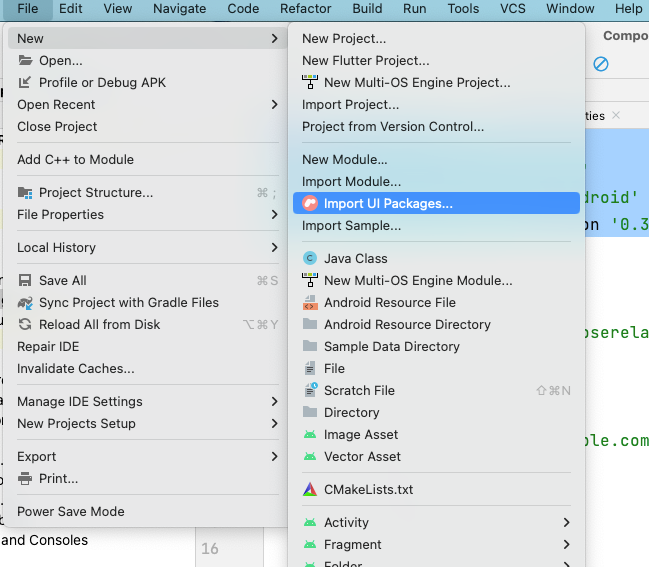Toggle Power Save Mode
The width and height of the screenshot is (649, 567).
pos(147,511)
